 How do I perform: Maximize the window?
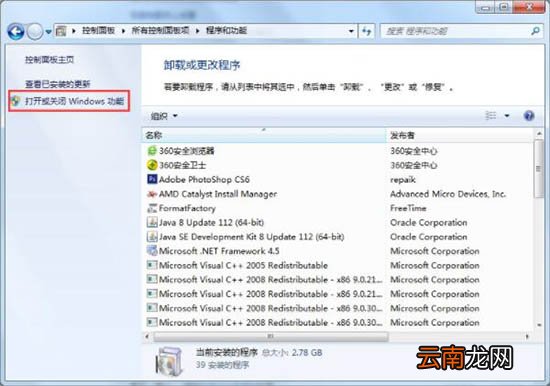(x=504, y=7)
